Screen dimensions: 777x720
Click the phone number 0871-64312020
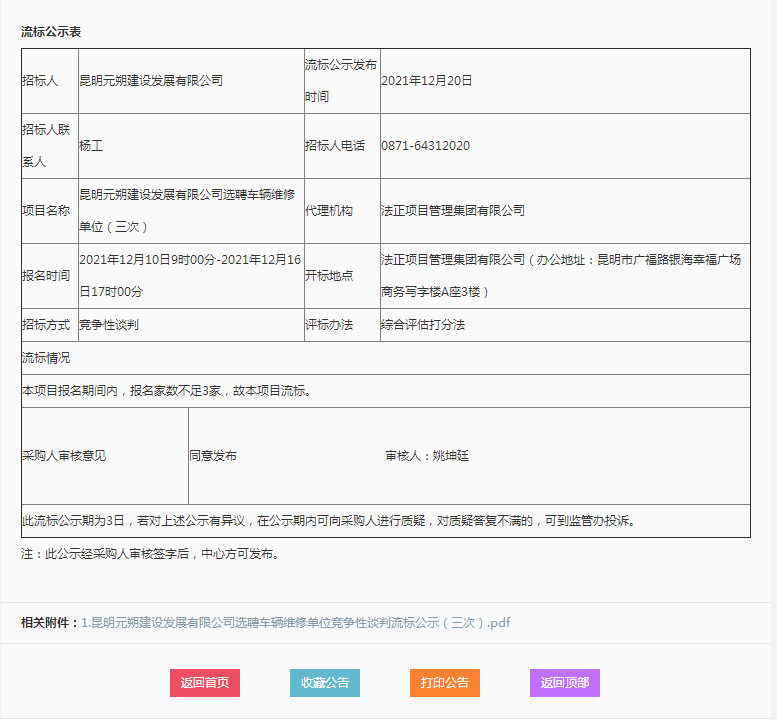(x=425, y=146)
